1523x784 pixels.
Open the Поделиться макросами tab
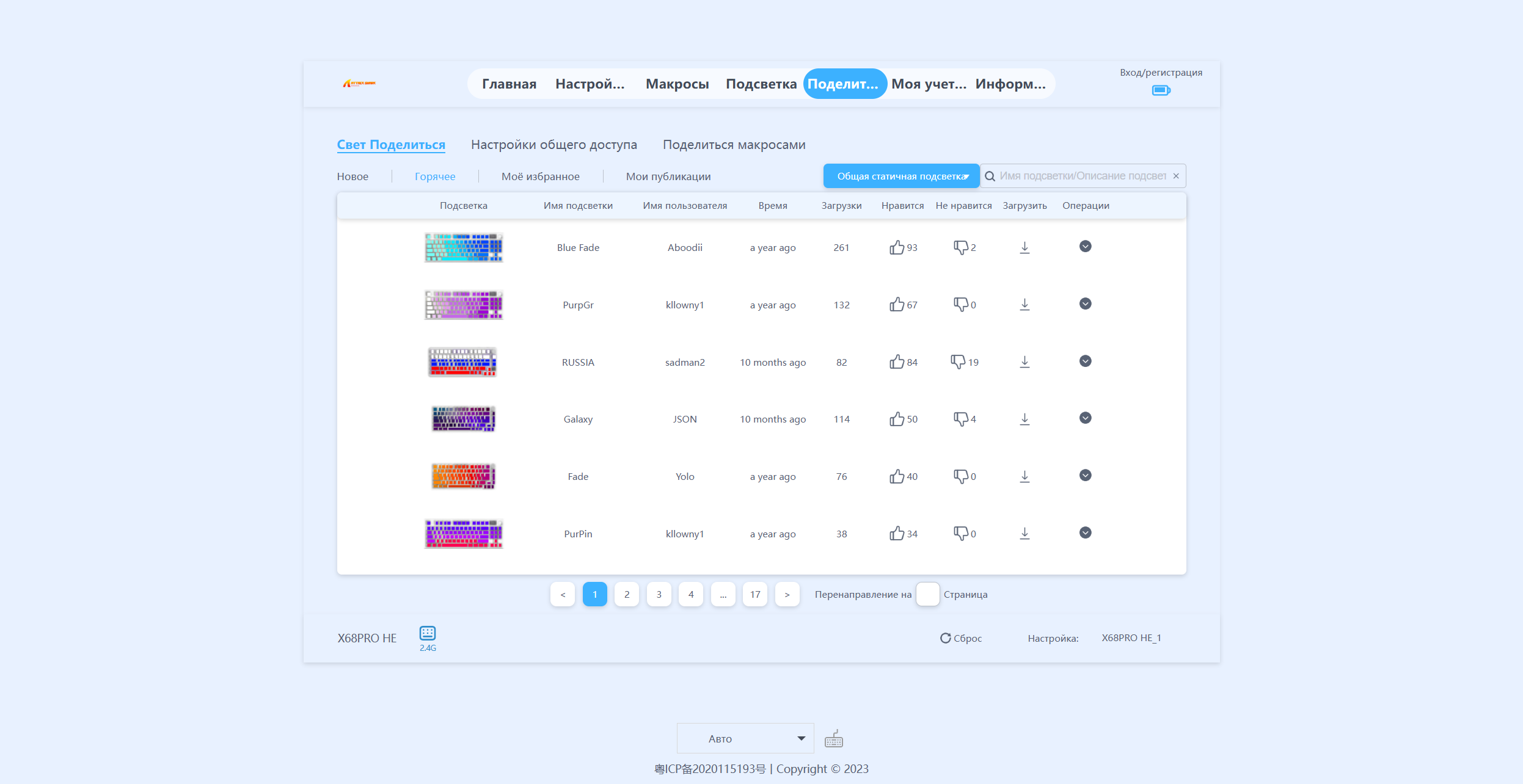tap(734, 145)
